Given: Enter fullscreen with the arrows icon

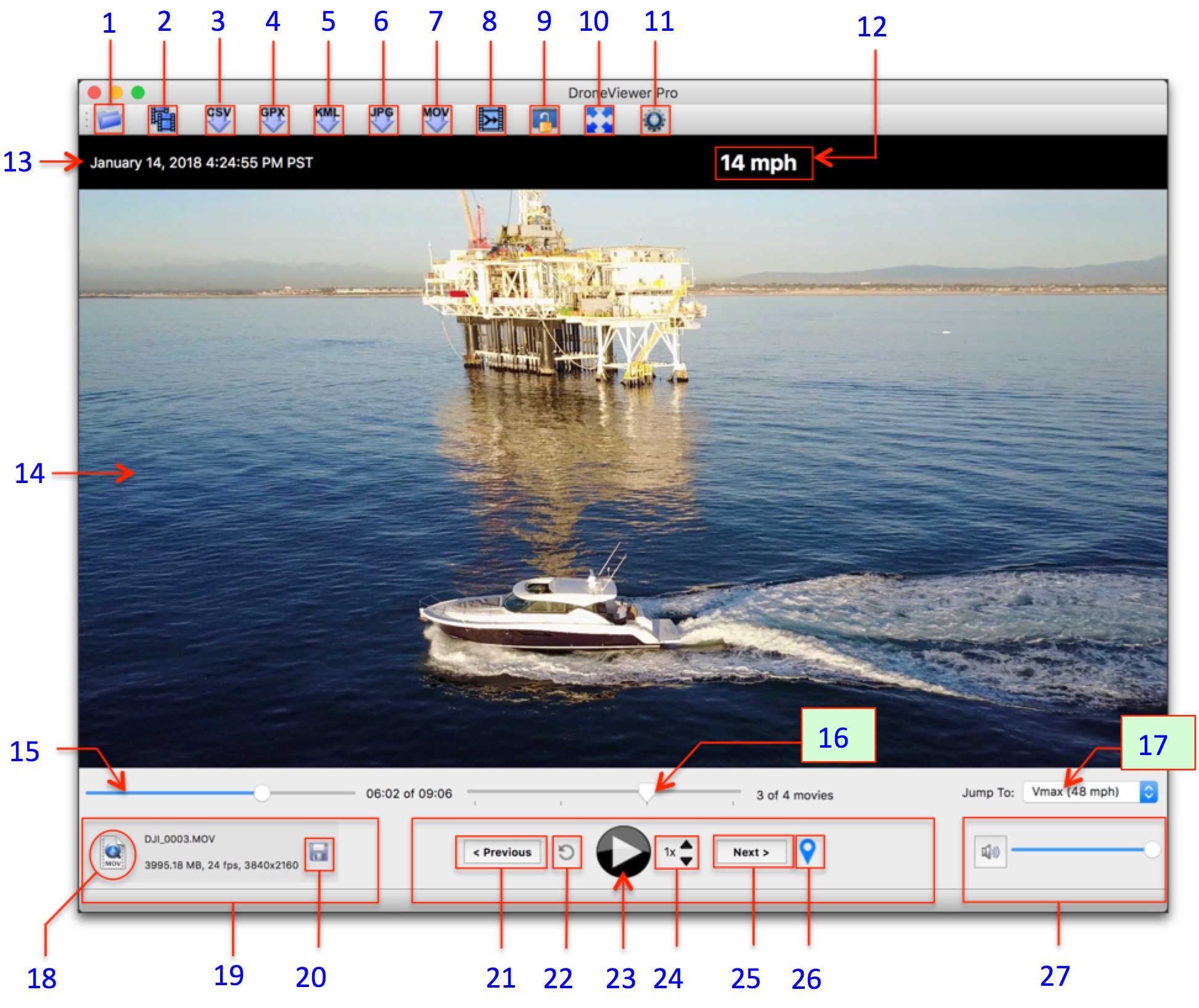Looking at the screenshot, I should point(599,120).
